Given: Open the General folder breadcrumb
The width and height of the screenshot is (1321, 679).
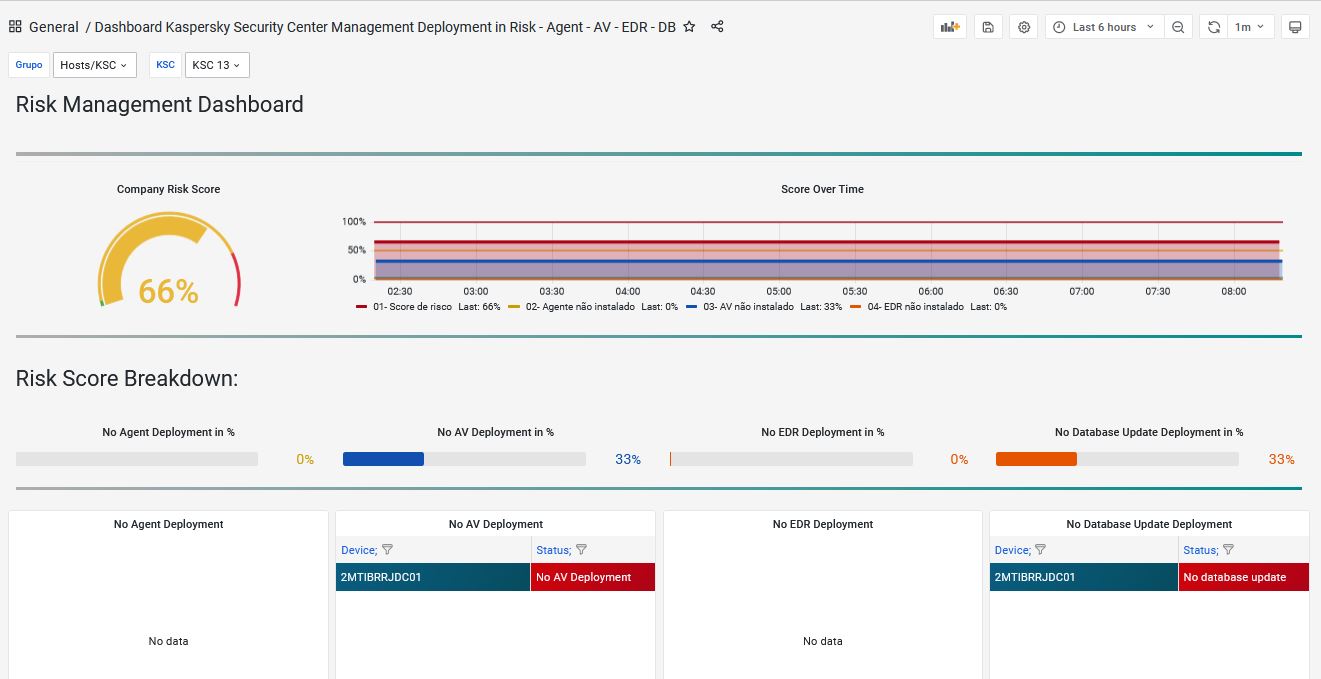Looking at the screenshot, I should [x=54, y=27].
